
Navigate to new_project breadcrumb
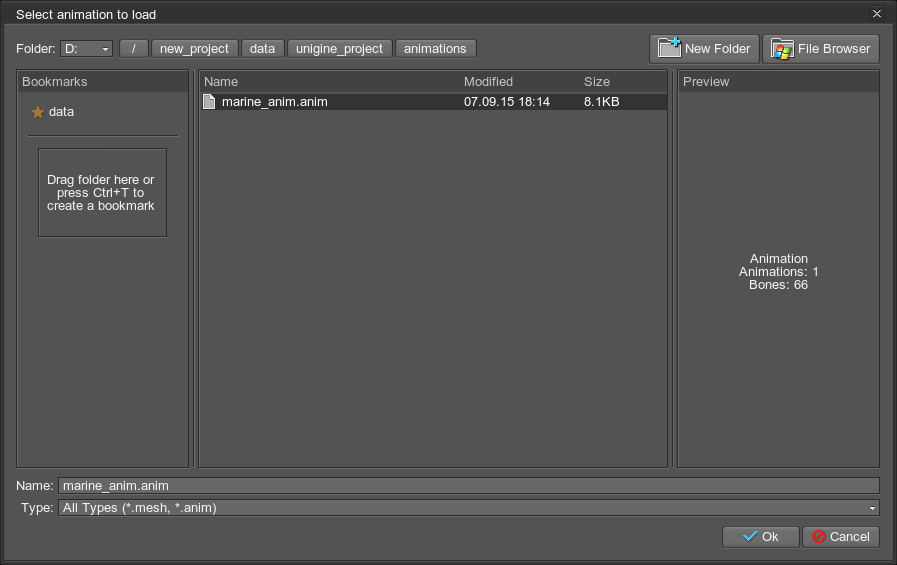tap(194, 49)
